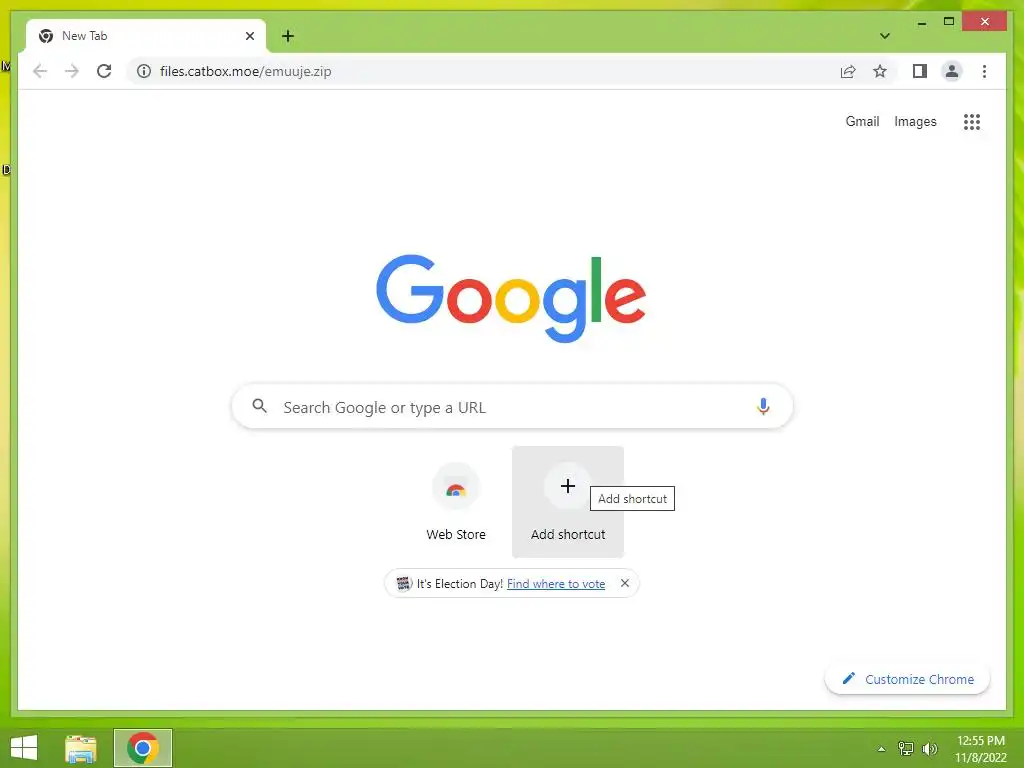Screen dimensions: 1024x768
Task: Focus the Google search box
Action: point(512,407)
